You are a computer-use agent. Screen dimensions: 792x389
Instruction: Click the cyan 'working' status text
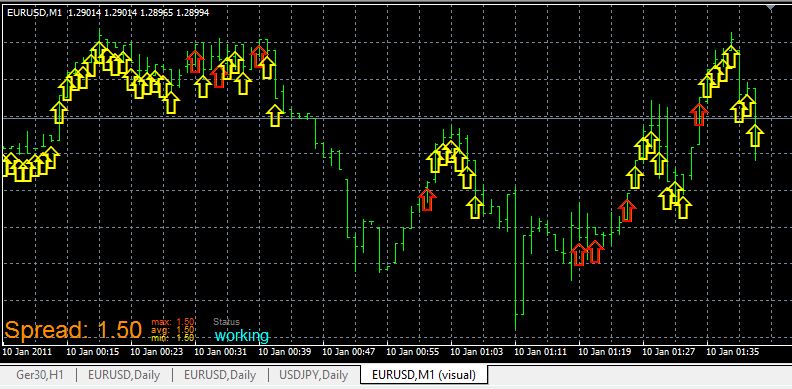click(242, 335)
